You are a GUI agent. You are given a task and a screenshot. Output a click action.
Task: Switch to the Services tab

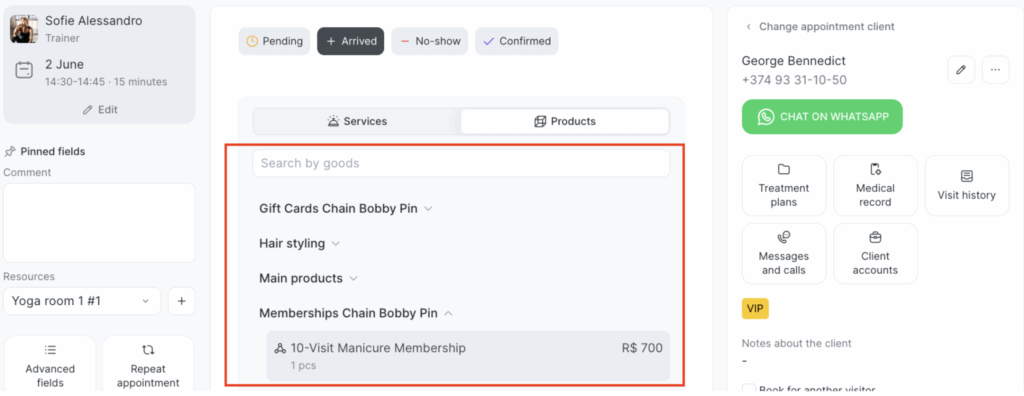coord(357,122)
